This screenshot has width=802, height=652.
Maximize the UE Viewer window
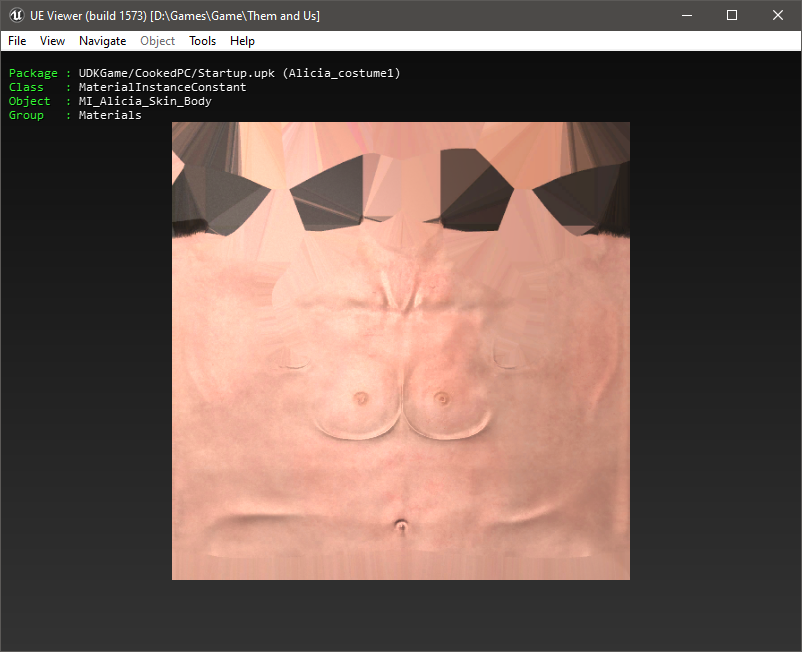(732, 15)
